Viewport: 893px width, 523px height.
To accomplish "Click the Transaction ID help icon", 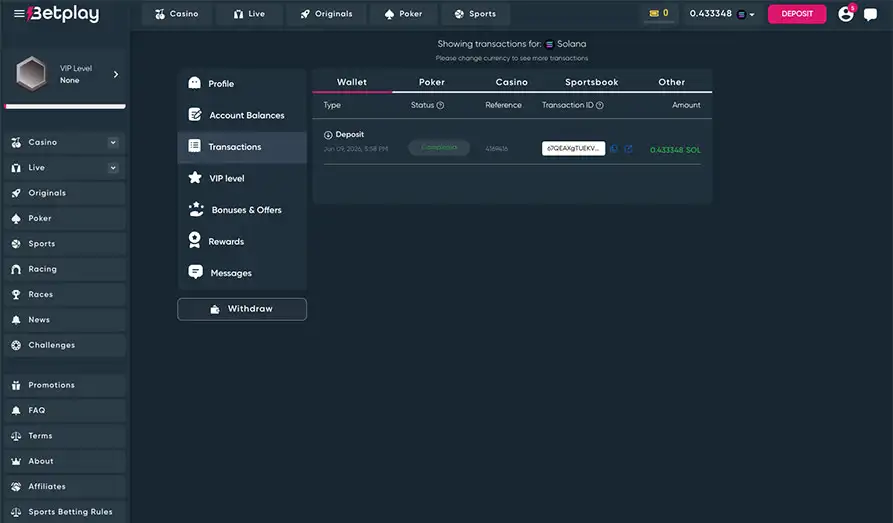I will click(x=600, y=105).
